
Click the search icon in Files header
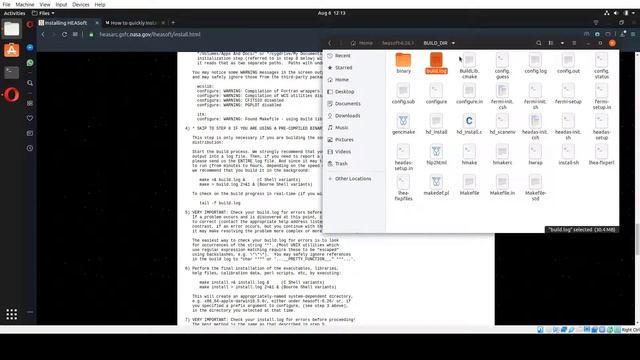[539, 43]
